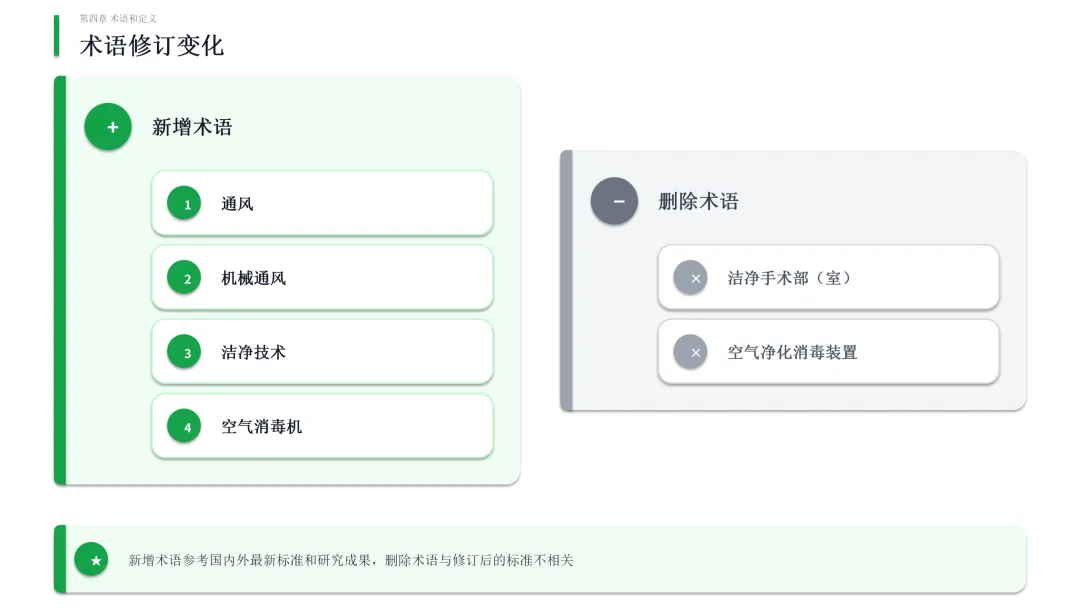Click the green number 1 circle

tap(184, 204)
